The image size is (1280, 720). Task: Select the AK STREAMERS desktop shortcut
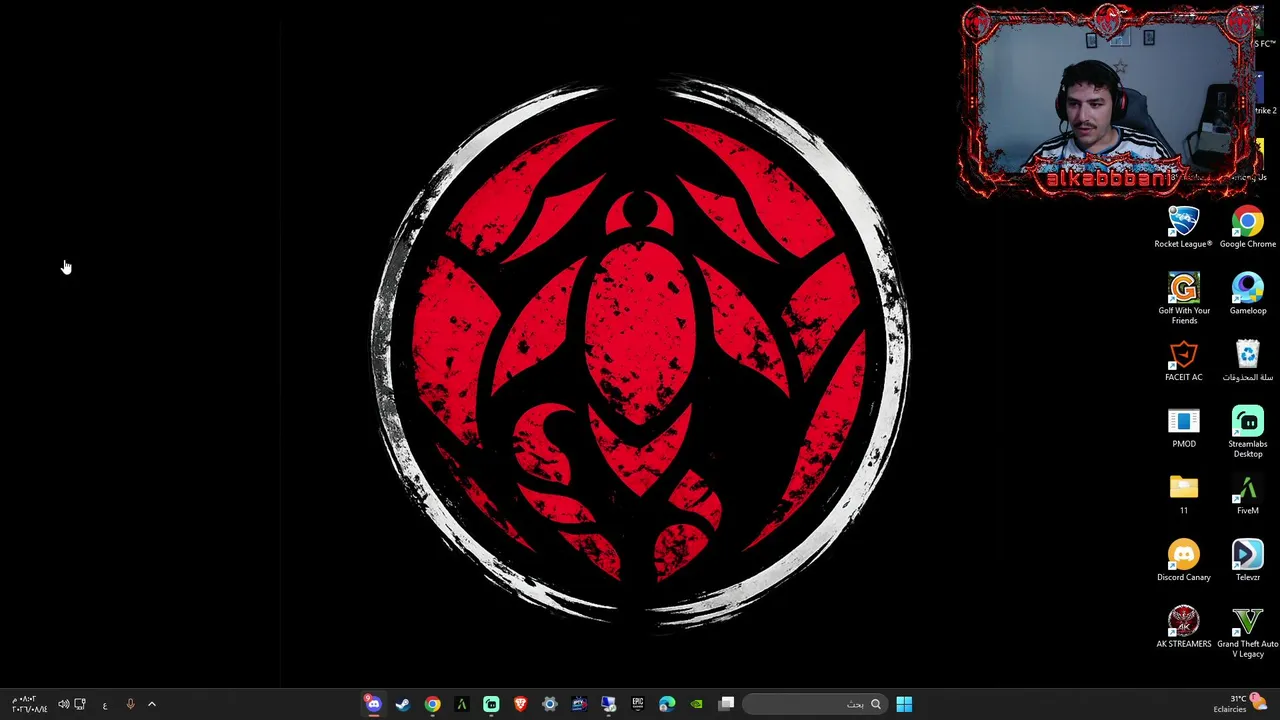tap(1183, 628)
